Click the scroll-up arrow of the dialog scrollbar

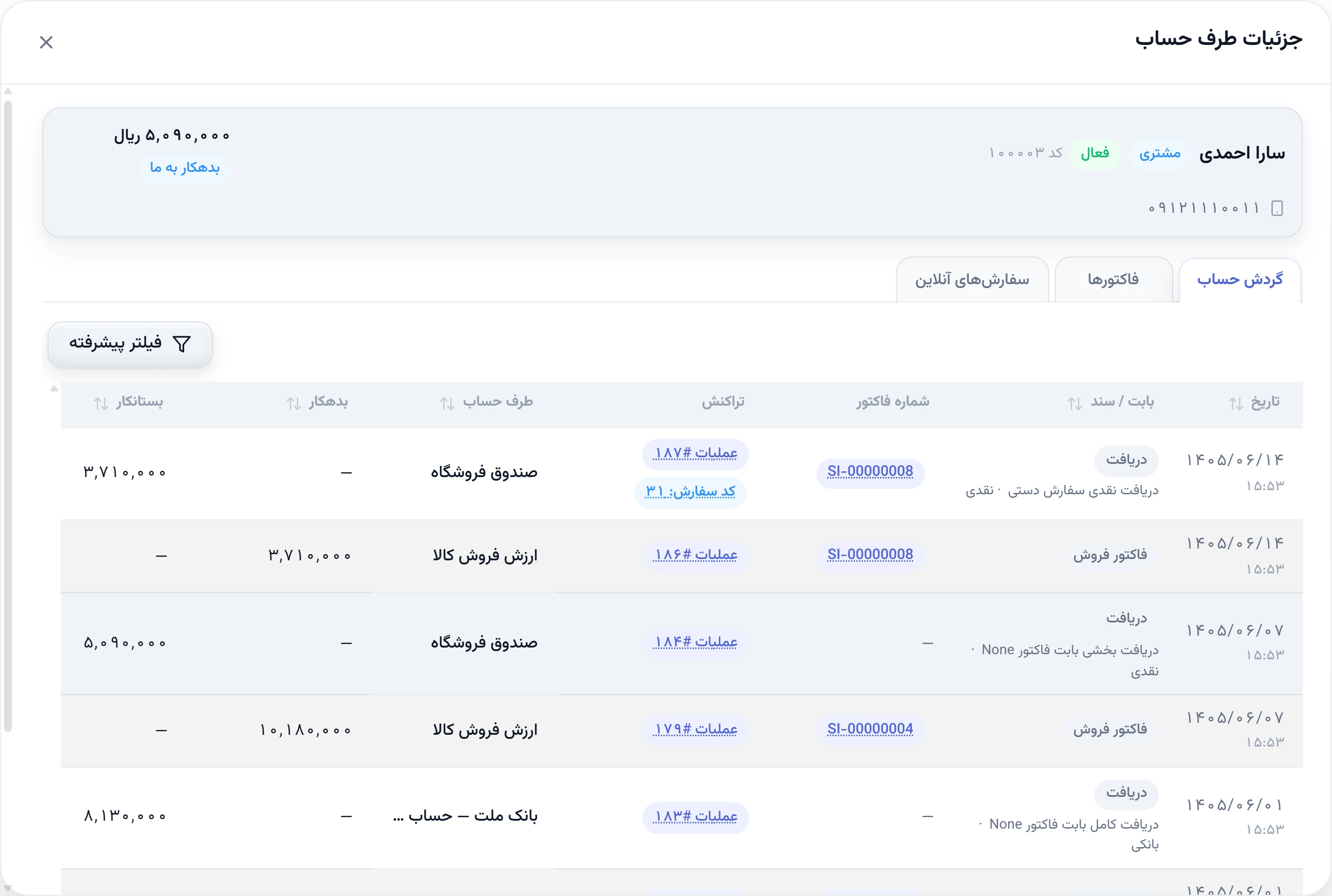[x=7, y=92]
